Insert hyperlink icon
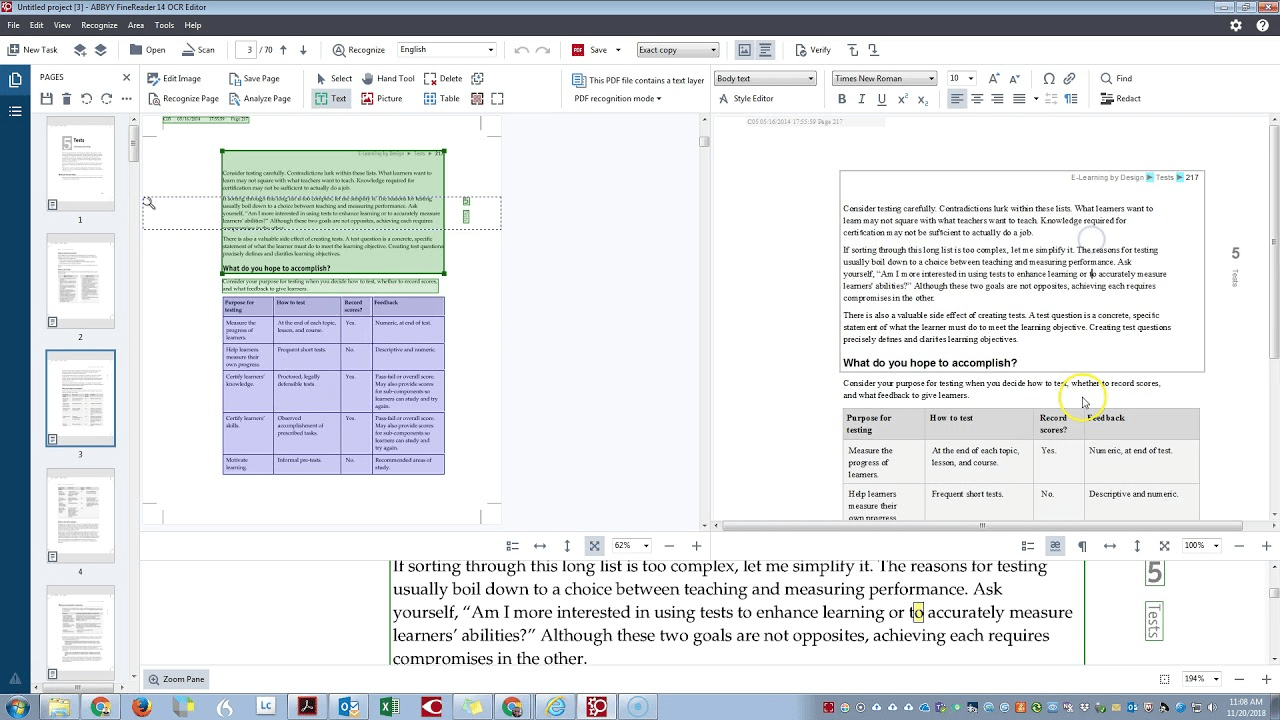 (x=1069, y=79)
